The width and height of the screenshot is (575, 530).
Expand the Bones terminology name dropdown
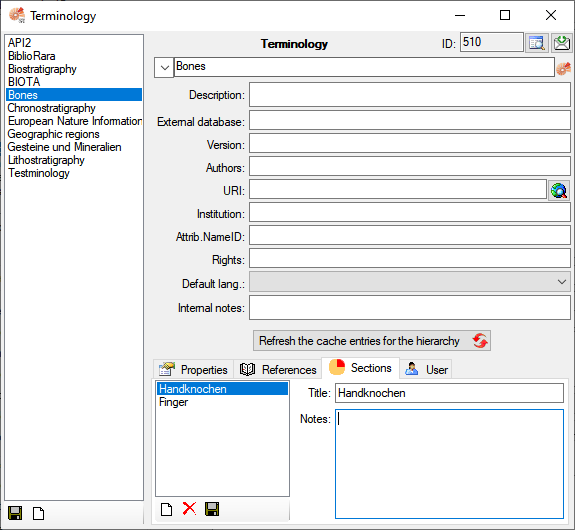point(164,67)
